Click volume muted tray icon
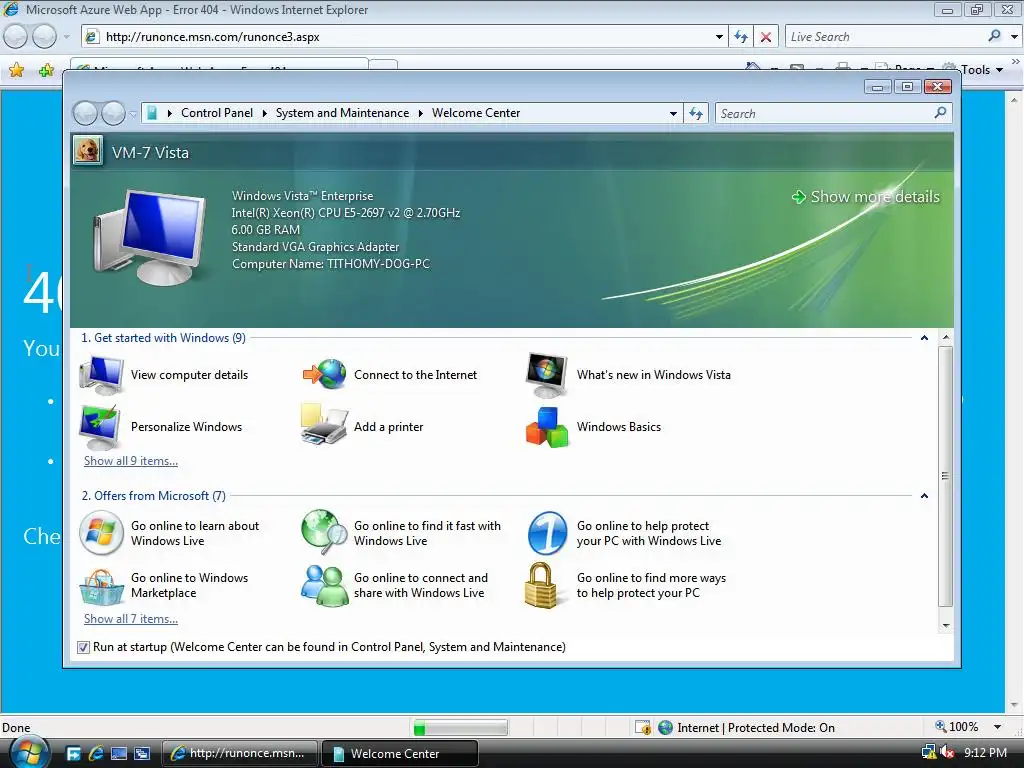This screenshot has width=1024, height=768. click(x=947, y=753)
